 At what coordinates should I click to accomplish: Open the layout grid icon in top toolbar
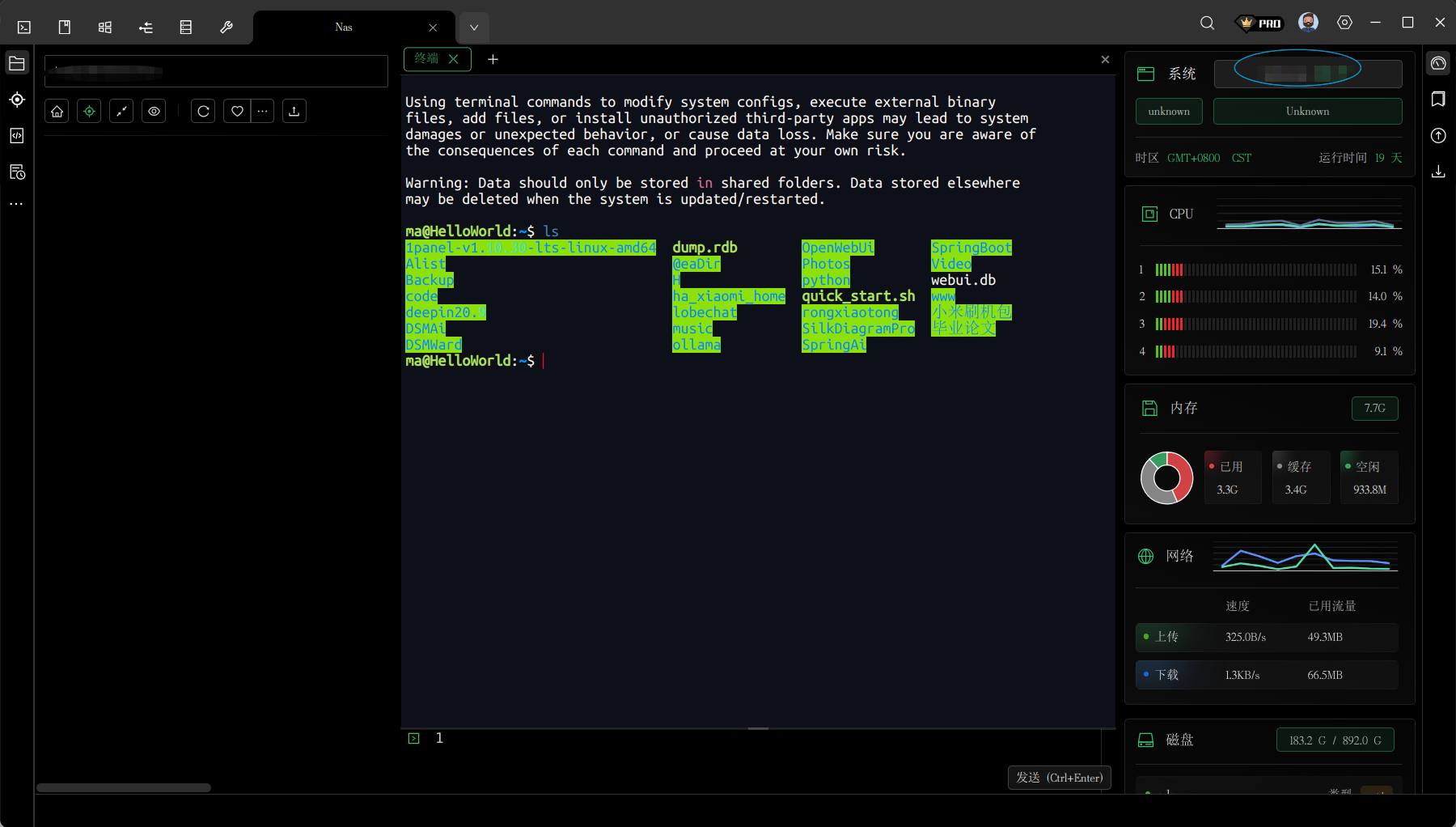coord(105,28)
